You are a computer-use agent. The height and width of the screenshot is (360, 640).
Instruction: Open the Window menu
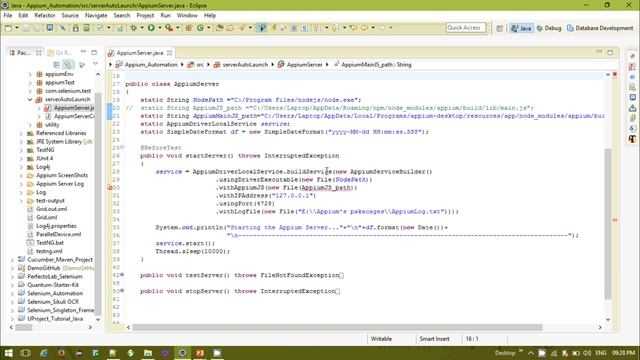pos(187,16)
